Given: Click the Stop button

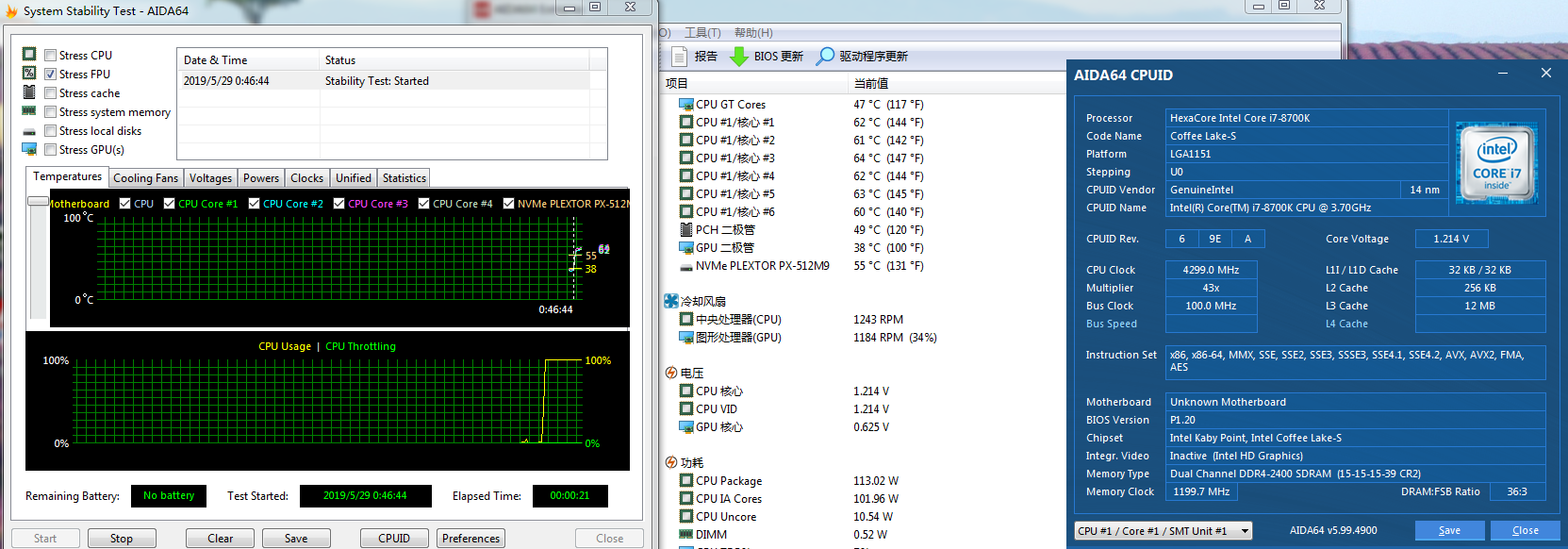Looking at the screenshot, I should click(x=122, y=539).
